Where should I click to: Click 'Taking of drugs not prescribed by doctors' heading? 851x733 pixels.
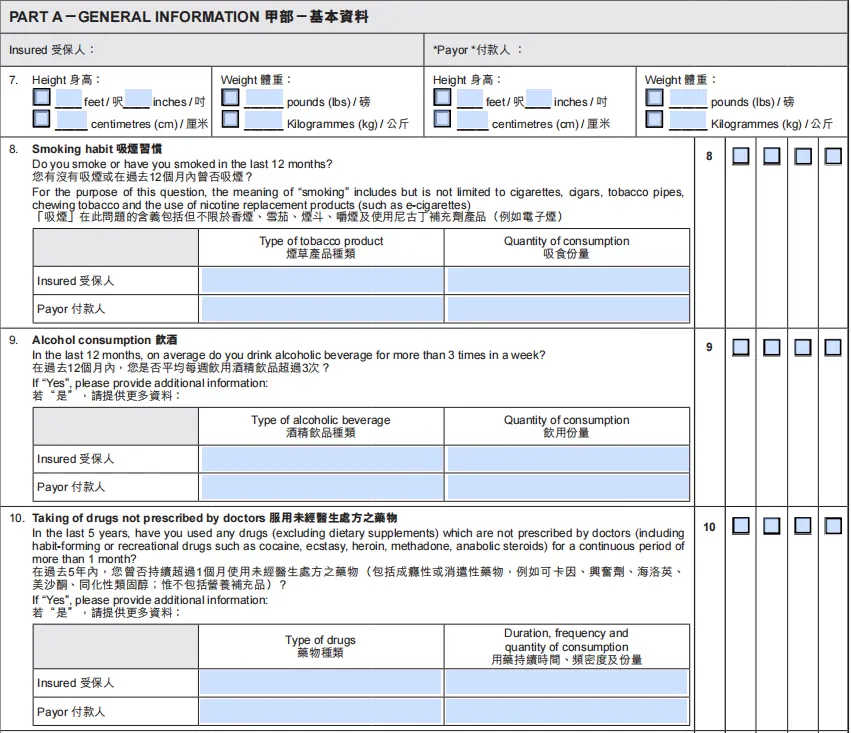tap(214, 518)
